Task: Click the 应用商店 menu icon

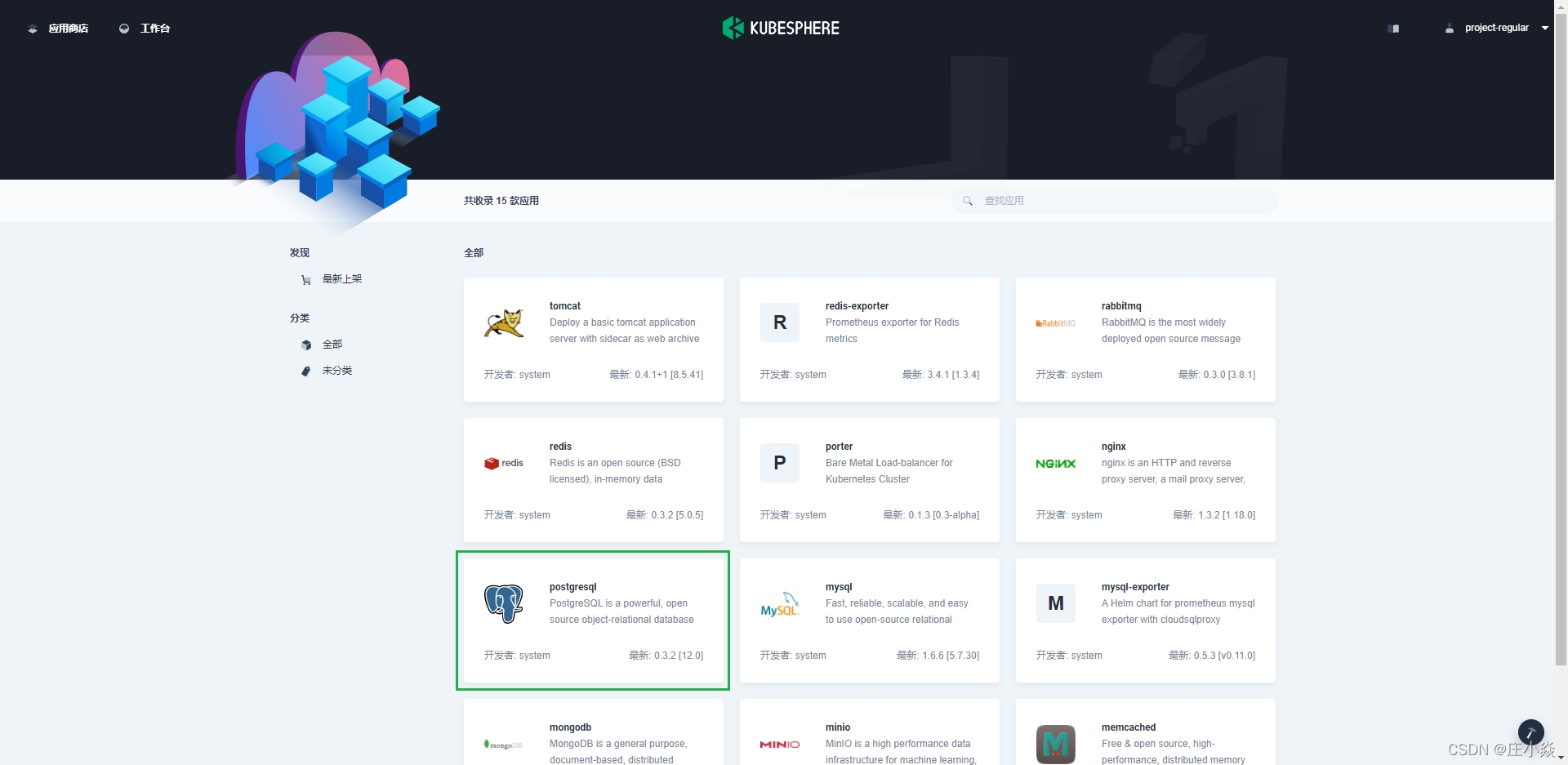Action: point(33,29)
